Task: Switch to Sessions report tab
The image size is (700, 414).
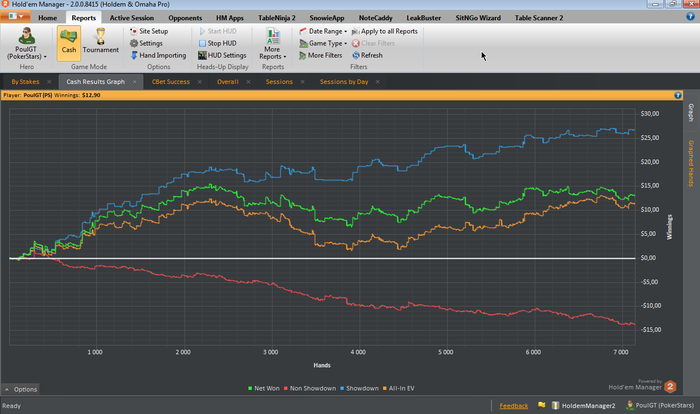Action: (279, 82)
